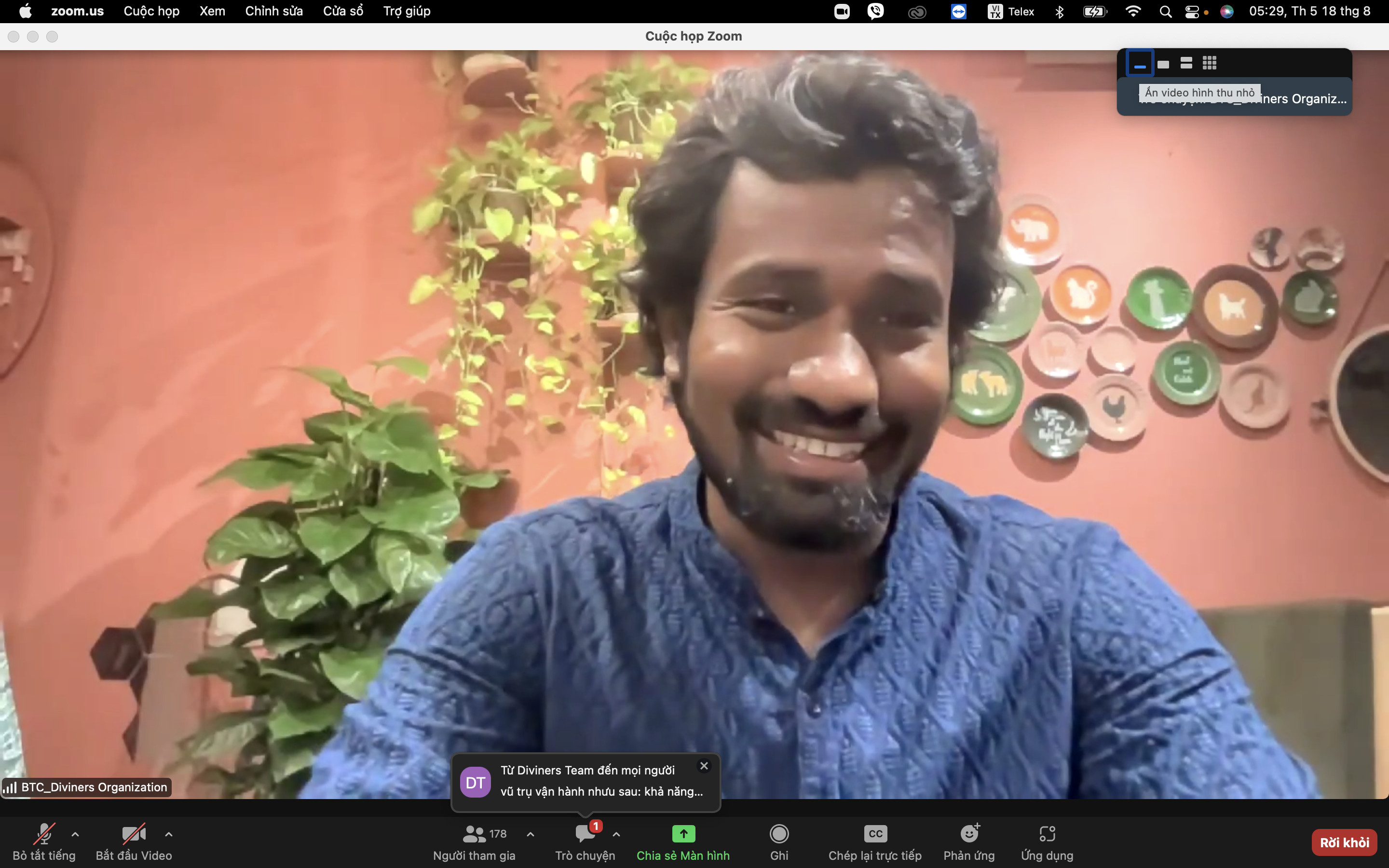Start recording with the Ghi icon
This screenshot has width=1389, height=868.
779,834
